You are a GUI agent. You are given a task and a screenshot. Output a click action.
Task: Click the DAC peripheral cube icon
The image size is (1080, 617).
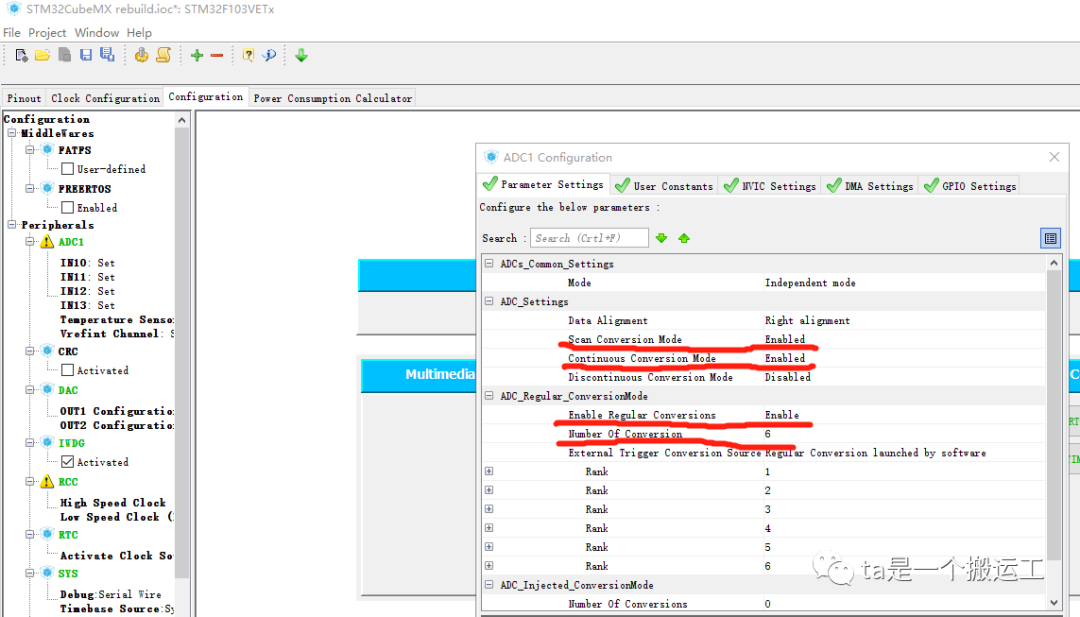pos(48,390)
